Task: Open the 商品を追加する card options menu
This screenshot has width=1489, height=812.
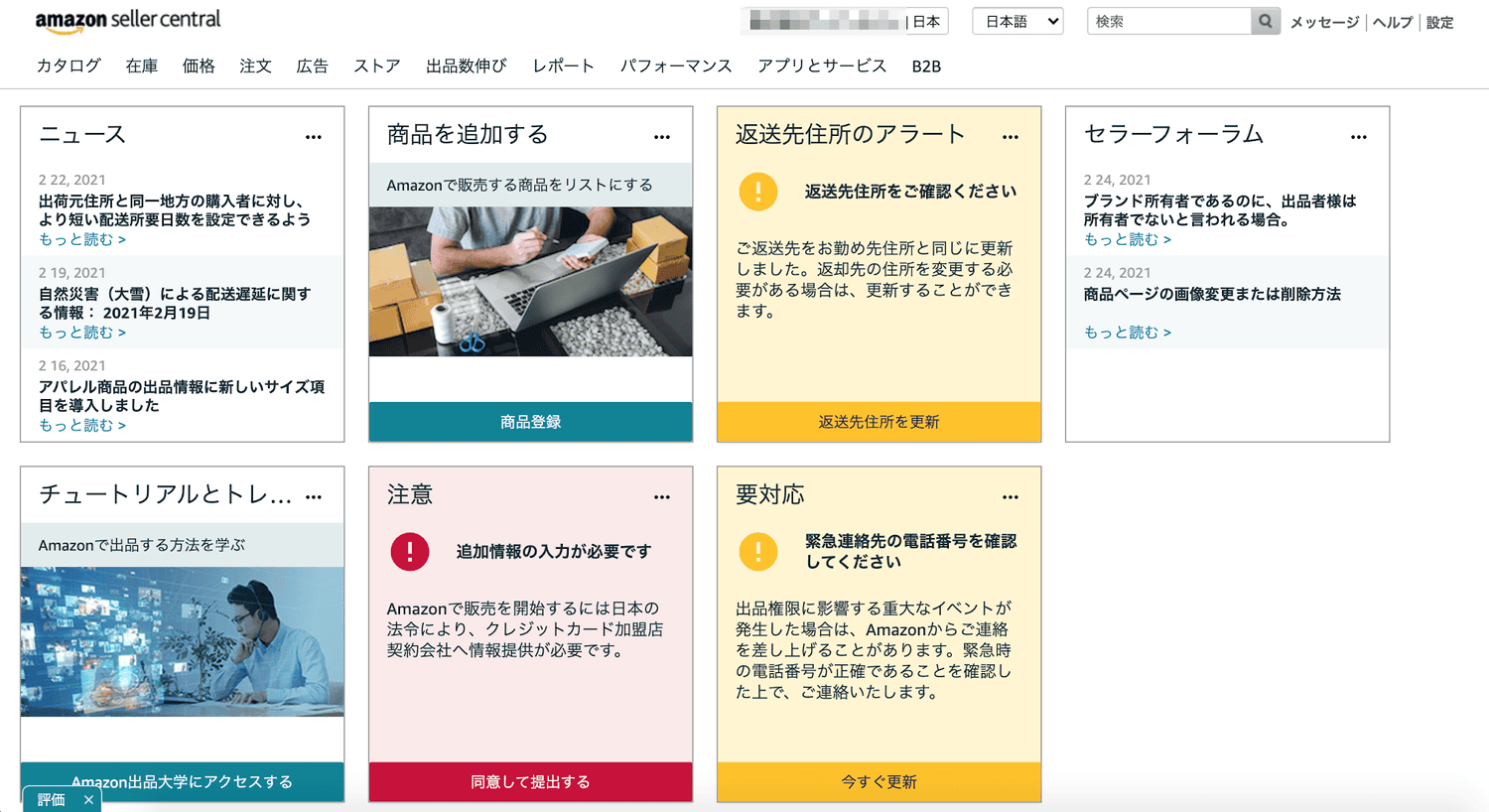Action: (662, 137)
